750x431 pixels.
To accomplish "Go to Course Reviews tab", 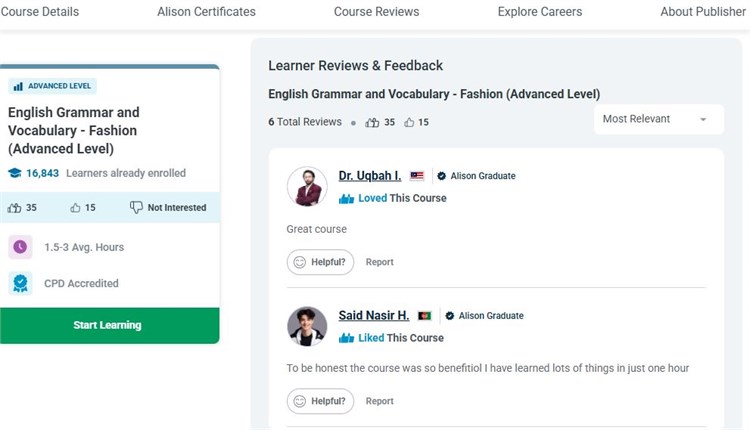I will click(x=376, y=11).
